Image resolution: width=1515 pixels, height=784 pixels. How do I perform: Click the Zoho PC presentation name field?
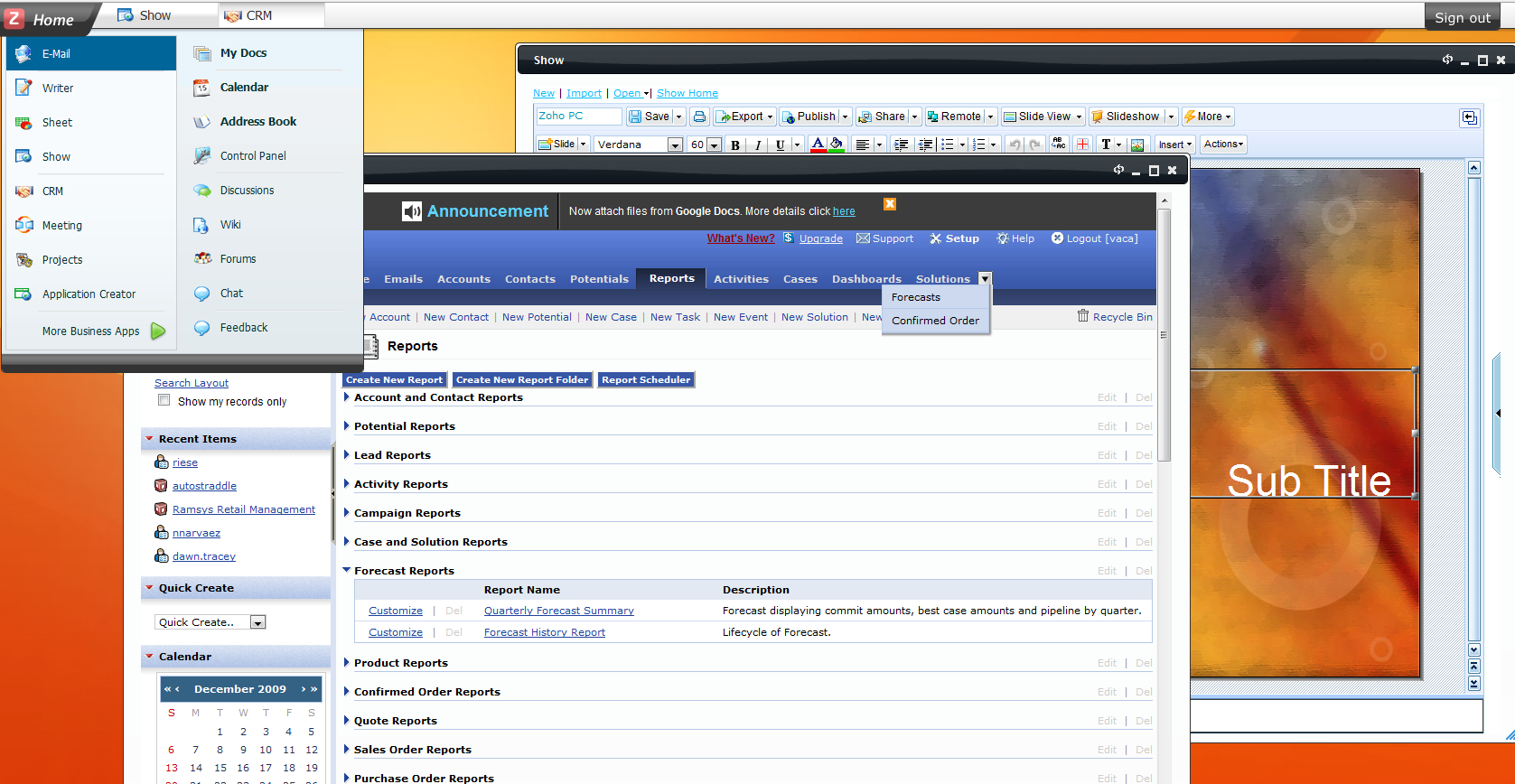pyautogui.click(x=578, y=117)
